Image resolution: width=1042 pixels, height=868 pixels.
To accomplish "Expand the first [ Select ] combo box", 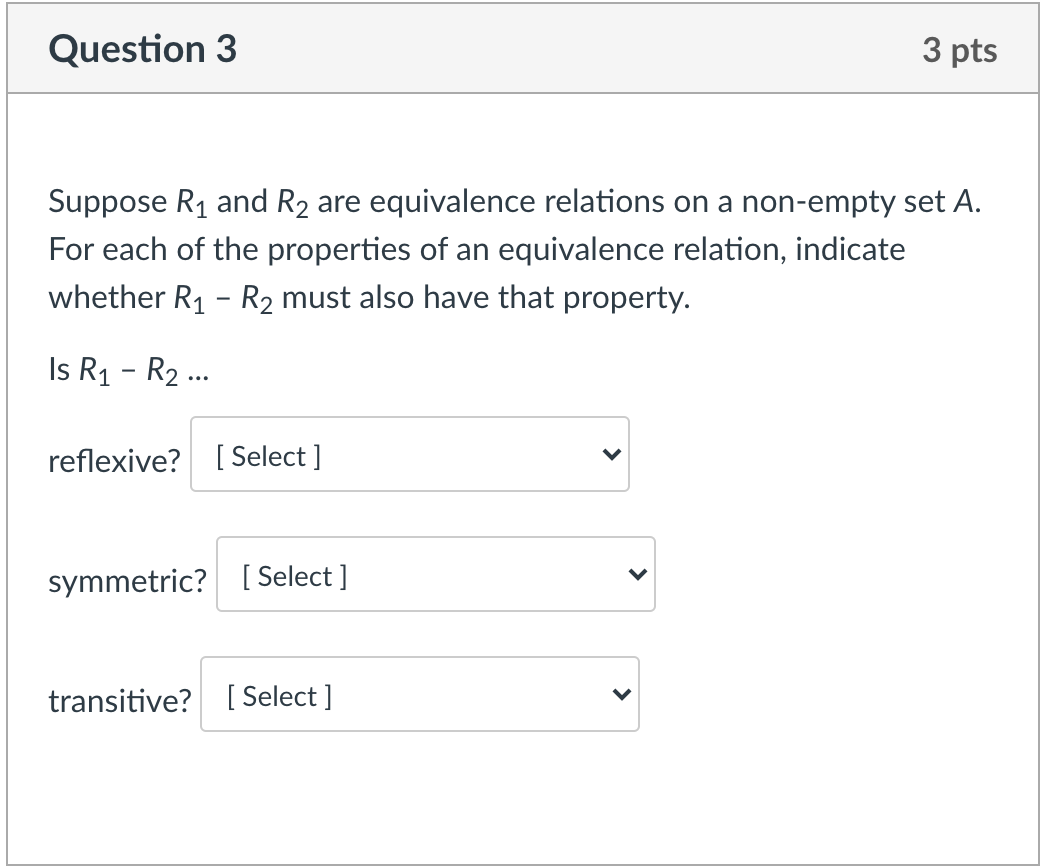I will tap(410, 454).
